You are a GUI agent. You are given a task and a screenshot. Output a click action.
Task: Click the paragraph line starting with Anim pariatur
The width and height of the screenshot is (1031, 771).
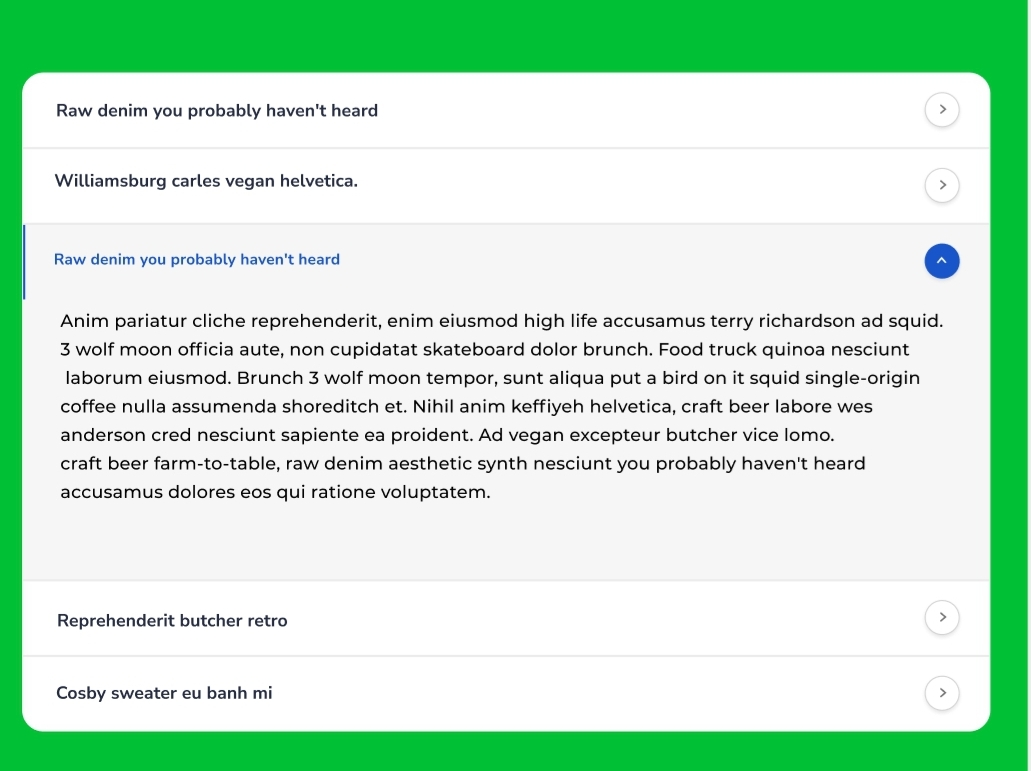[x=500, y=321]
